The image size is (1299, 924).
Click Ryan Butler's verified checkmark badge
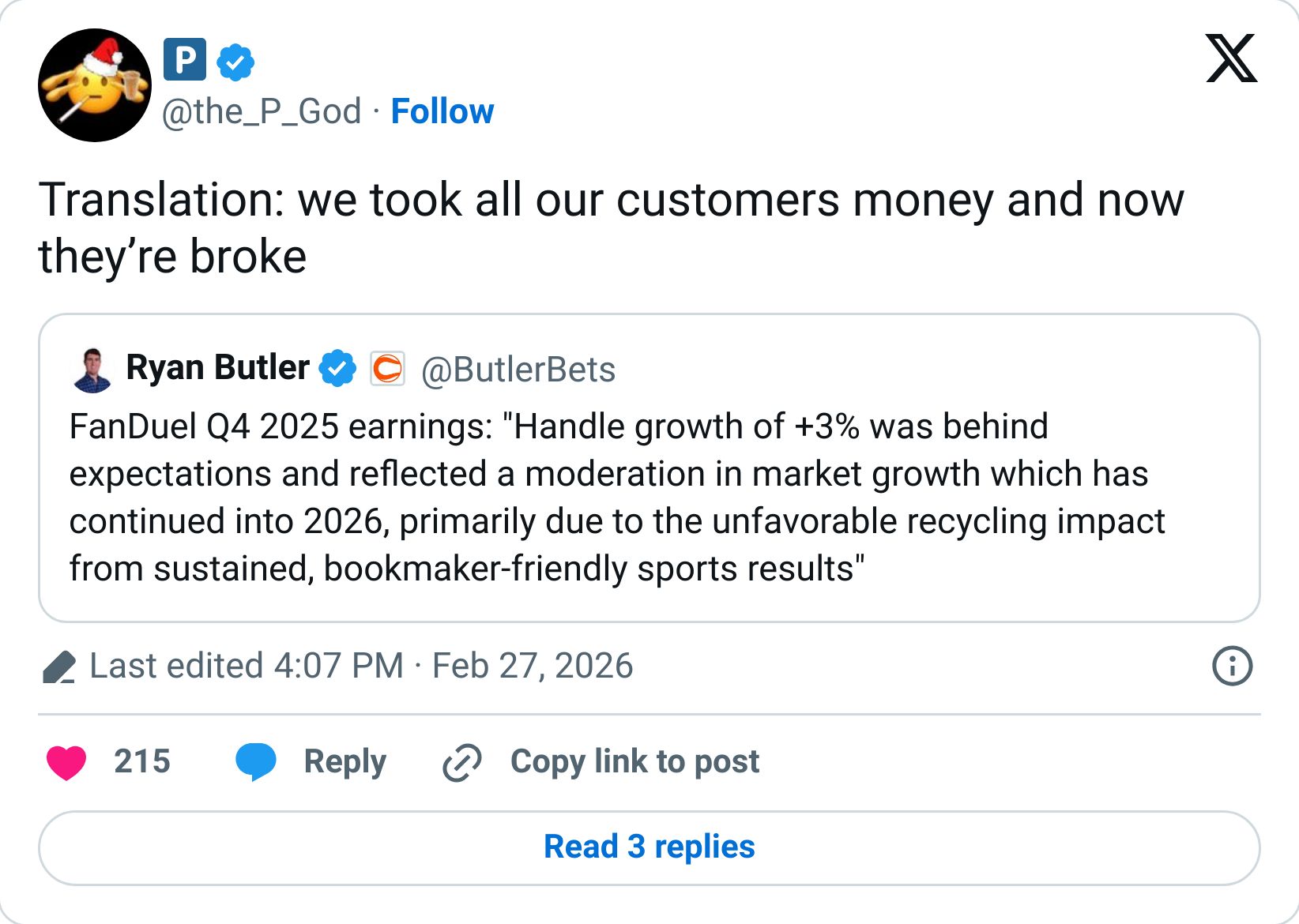pos(338,366)
